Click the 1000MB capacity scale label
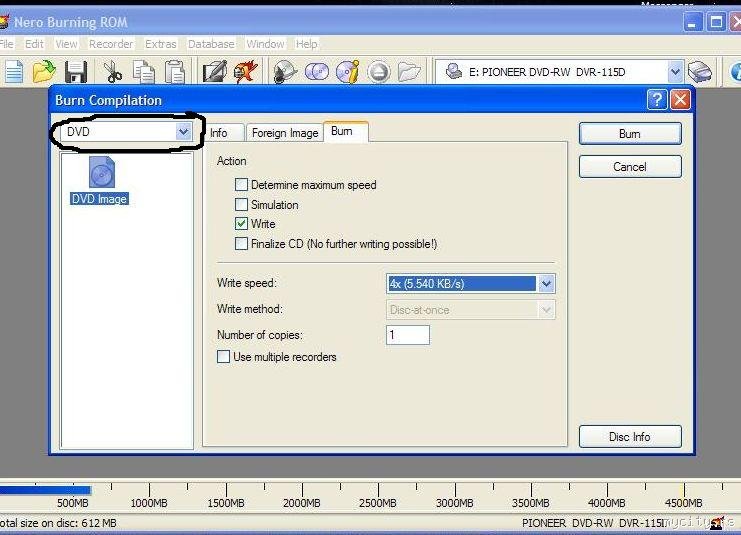 149,503
